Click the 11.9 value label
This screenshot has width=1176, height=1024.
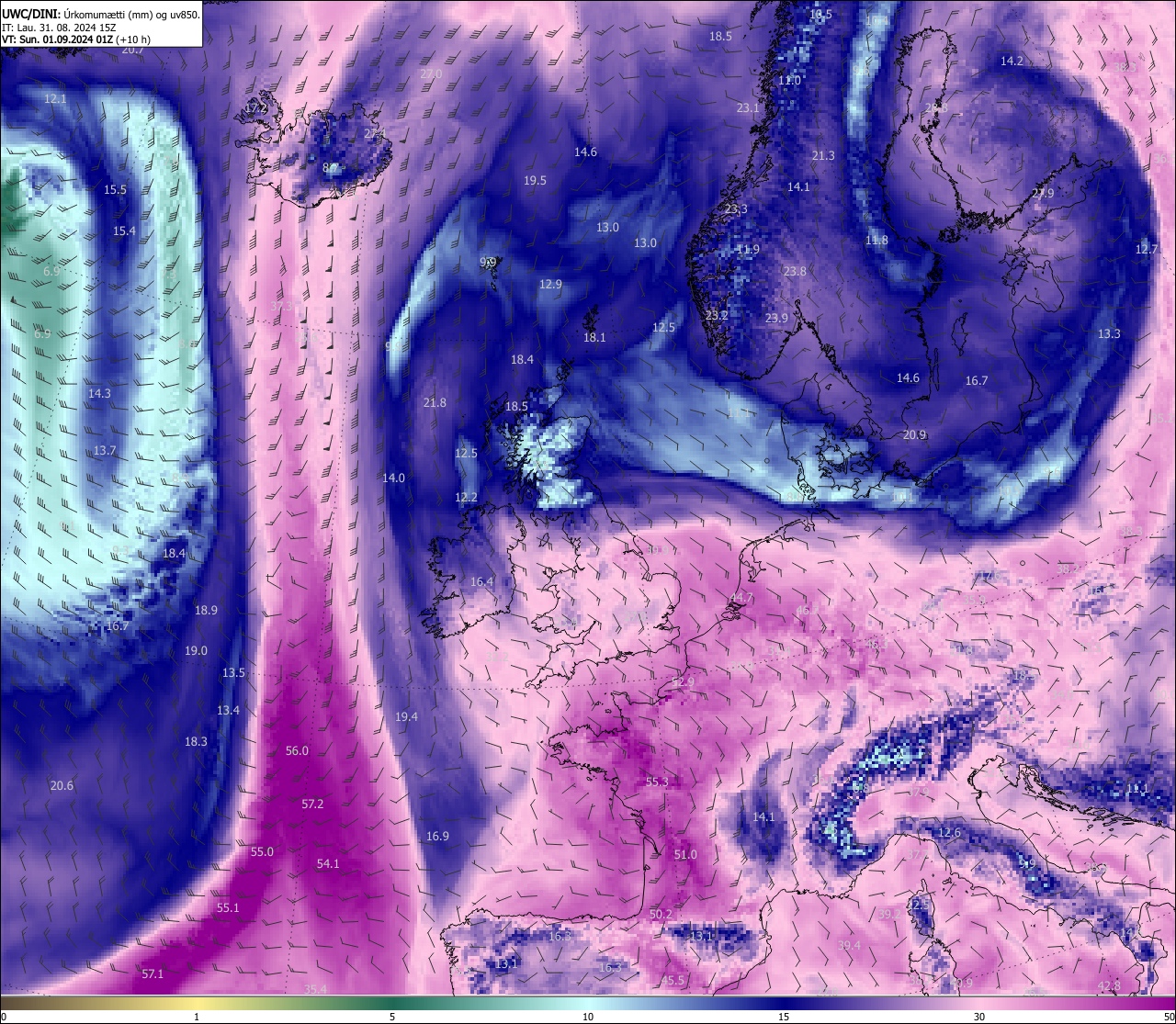(748, 249)
